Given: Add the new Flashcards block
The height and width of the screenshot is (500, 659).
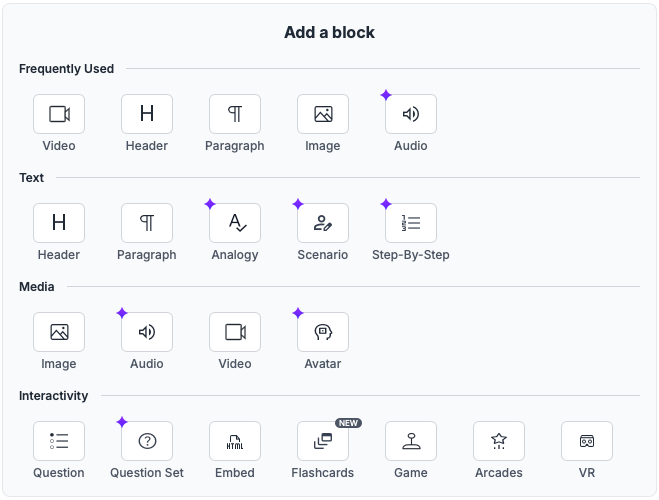Looking at the screenshot, I should tap(323, 441).
